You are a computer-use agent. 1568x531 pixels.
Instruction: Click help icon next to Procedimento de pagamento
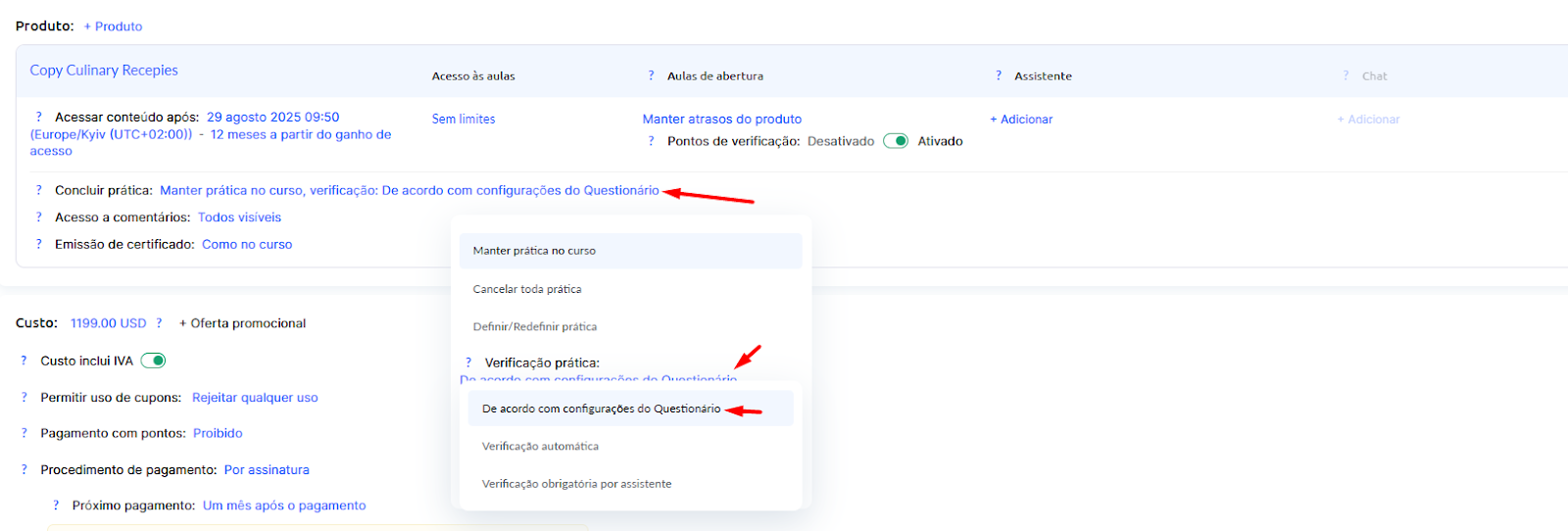(x=24, y=470)
